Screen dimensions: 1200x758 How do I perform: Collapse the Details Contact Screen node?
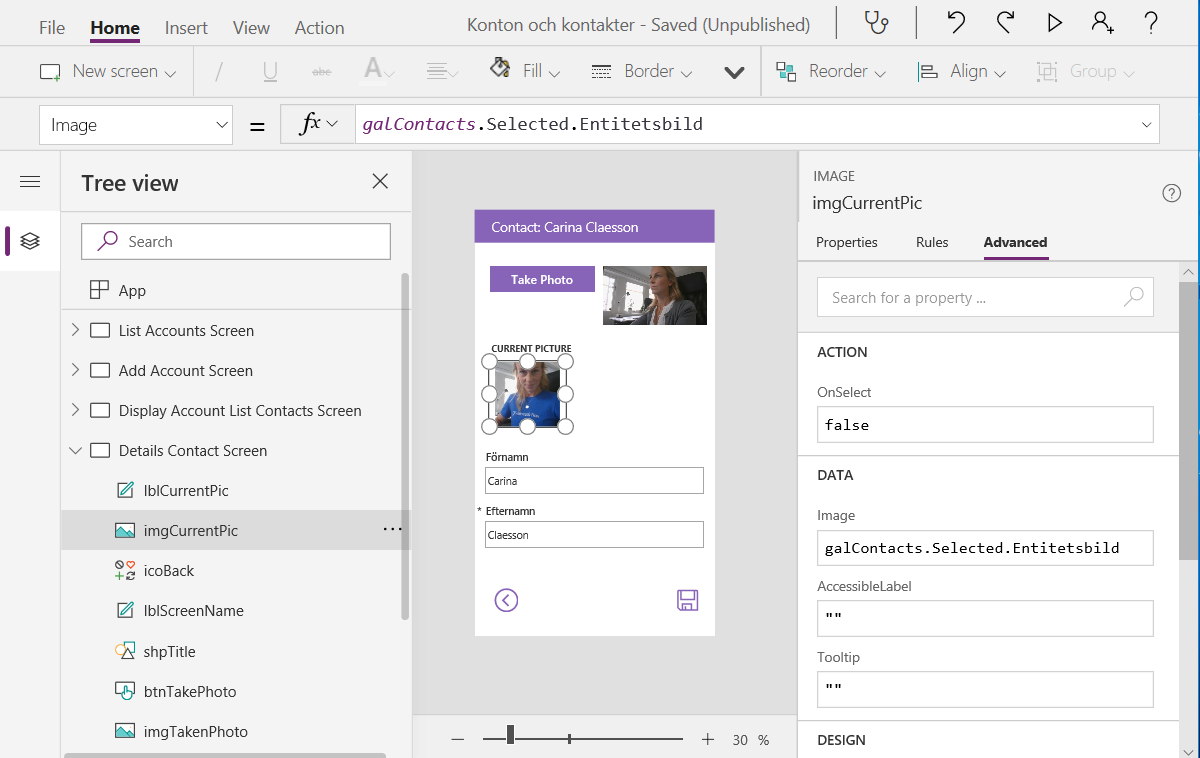(76, 450)
